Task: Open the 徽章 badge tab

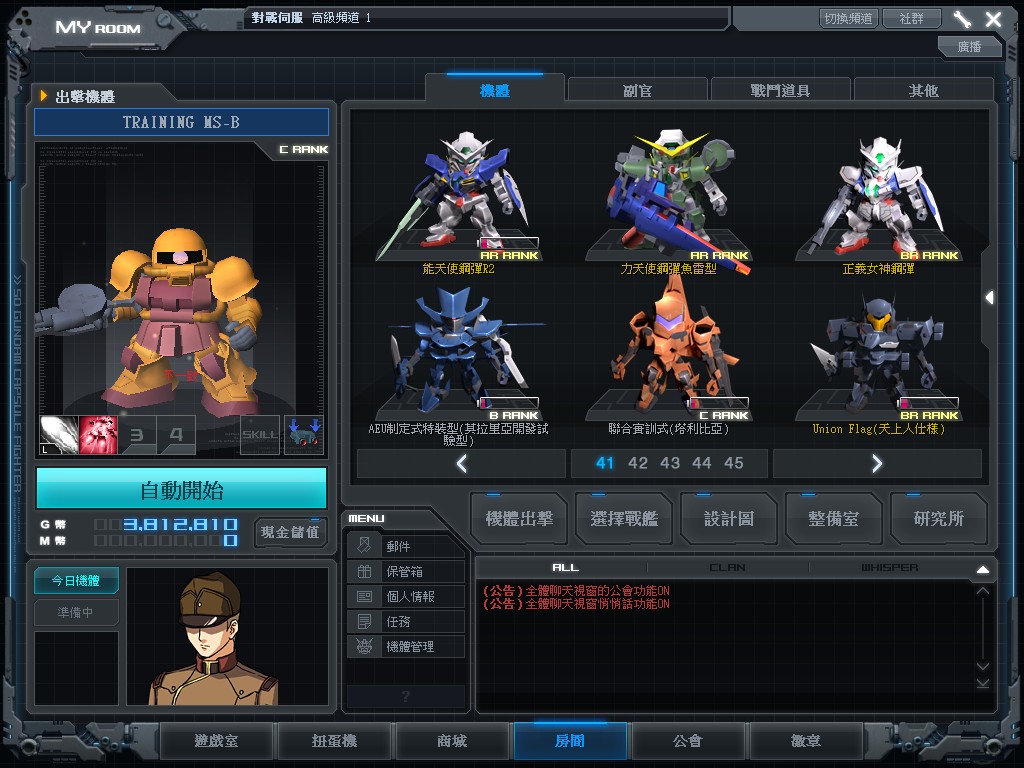Action: click(x=806, y=741)
